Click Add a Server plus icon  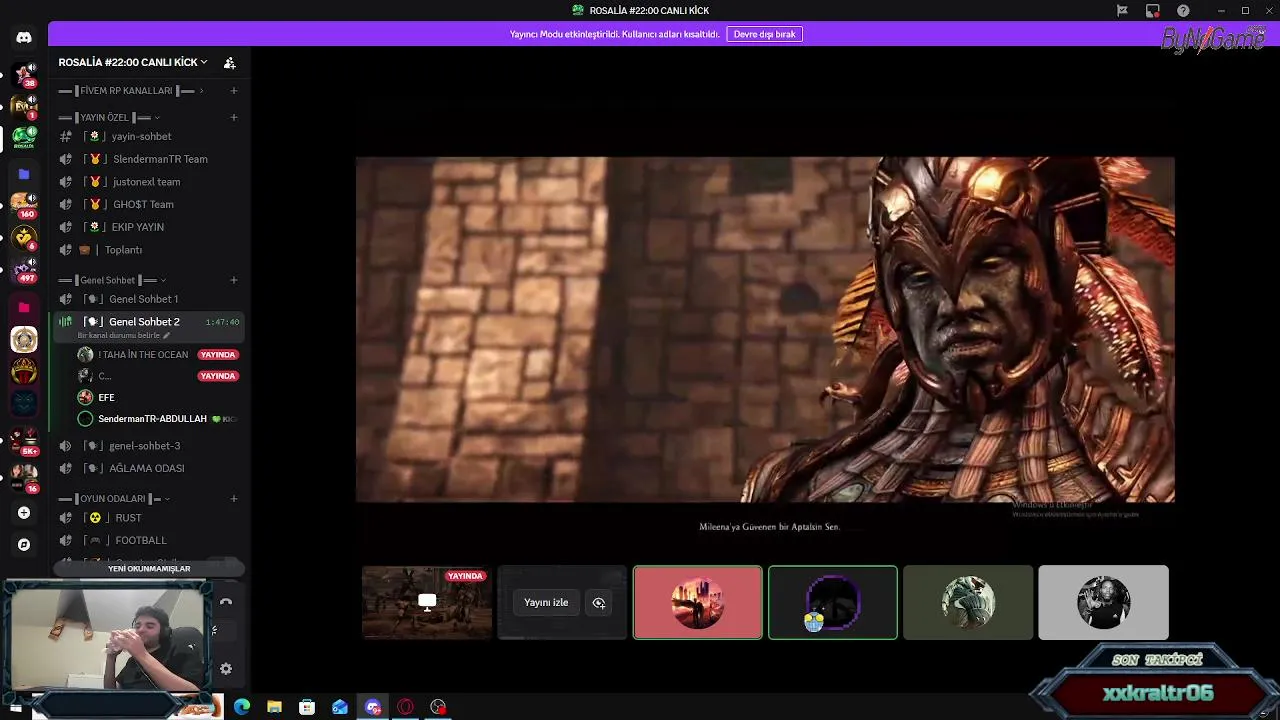click(x=24, y=513)
